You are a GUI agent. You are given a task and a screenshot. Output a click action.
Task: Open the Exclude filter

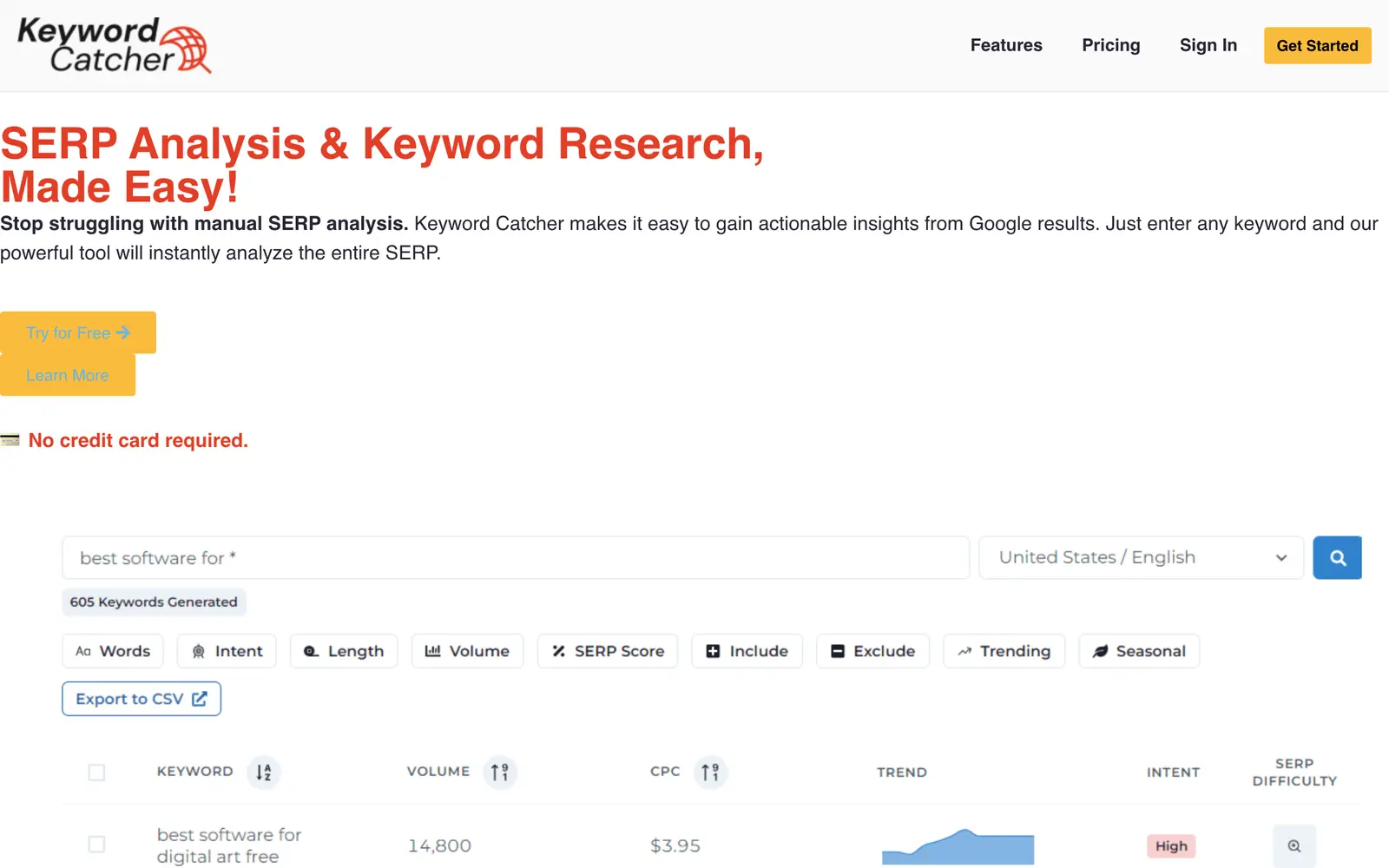click(872, 651)
